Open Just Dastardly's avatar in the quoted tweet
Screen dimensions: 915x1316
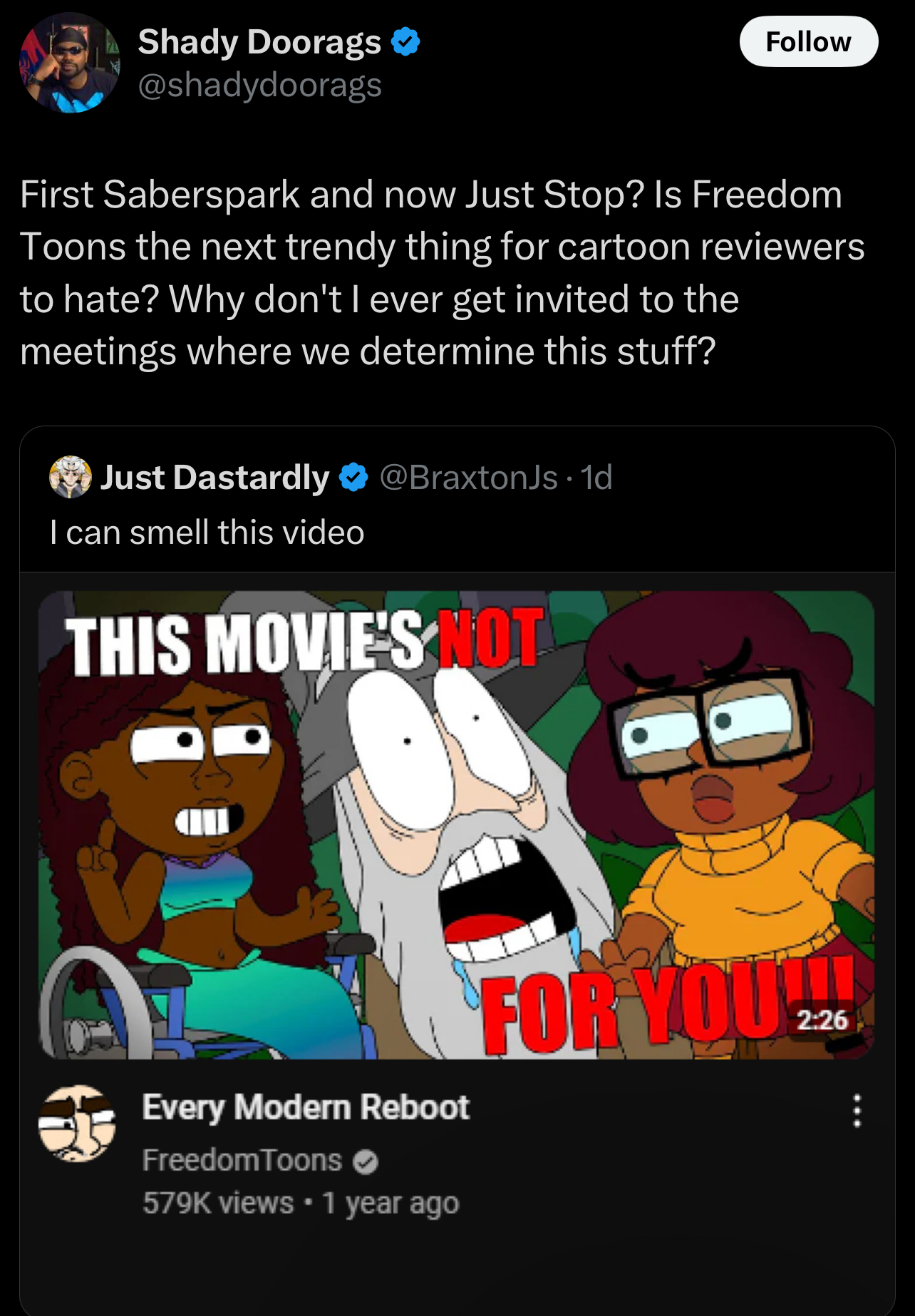(70, 477)
